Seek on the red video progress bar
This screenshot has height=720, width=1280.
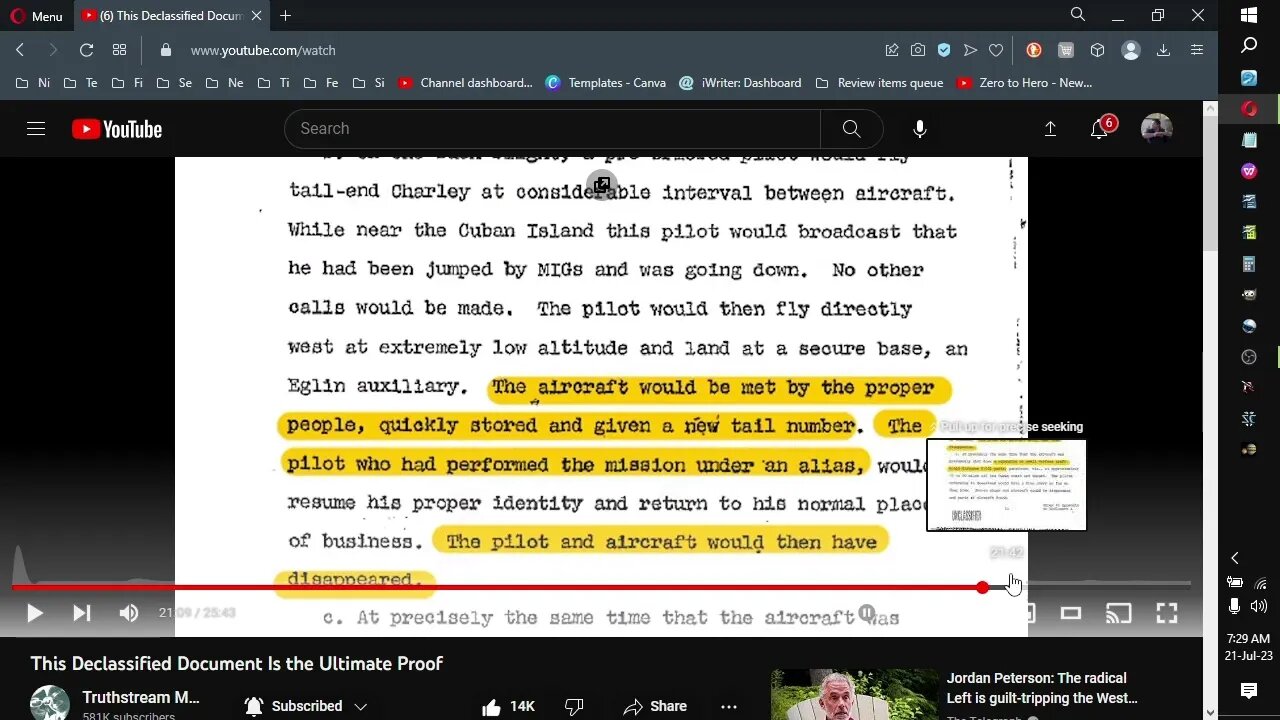coord(497,587)
